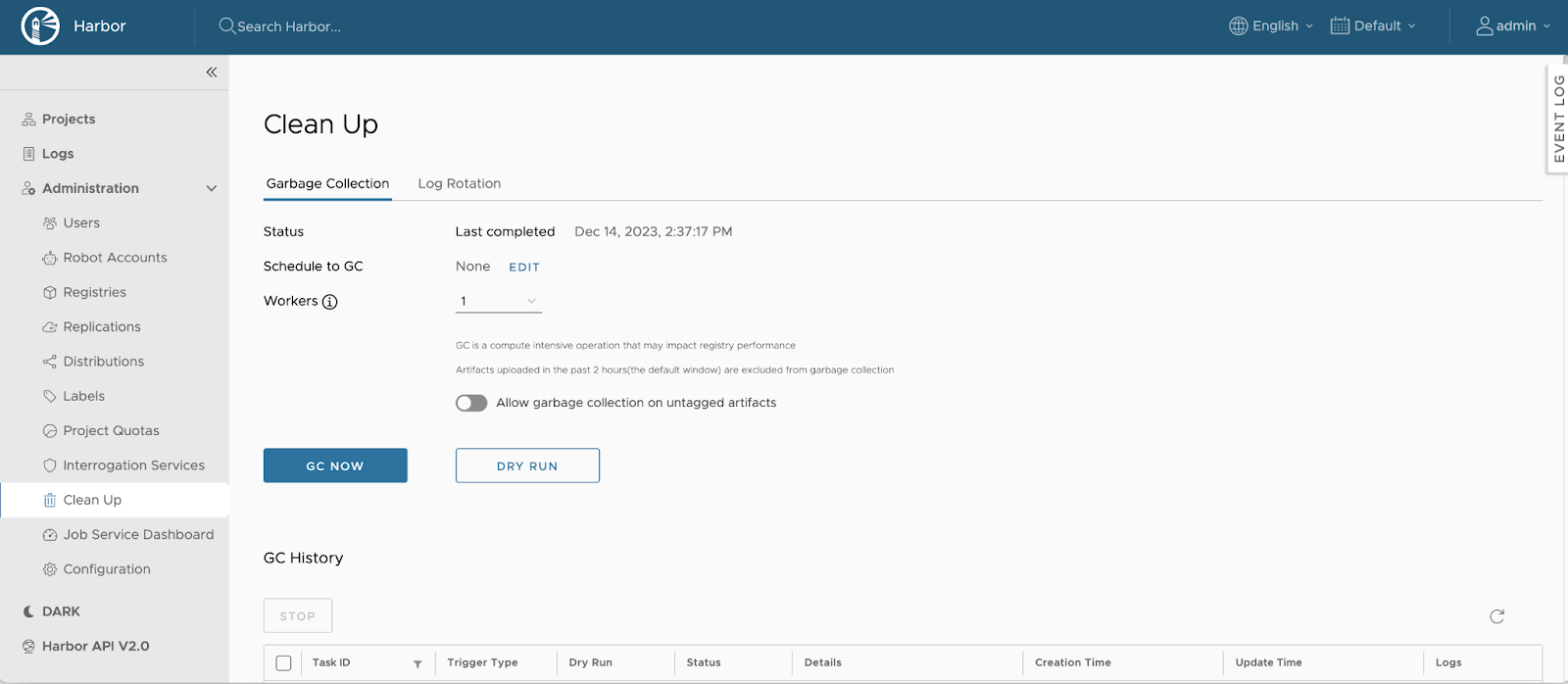Image resolution: width=1568 pixels, height=684 pixels.
Task: Open the EVENT LOG side panel
Action: (1558, 119)
